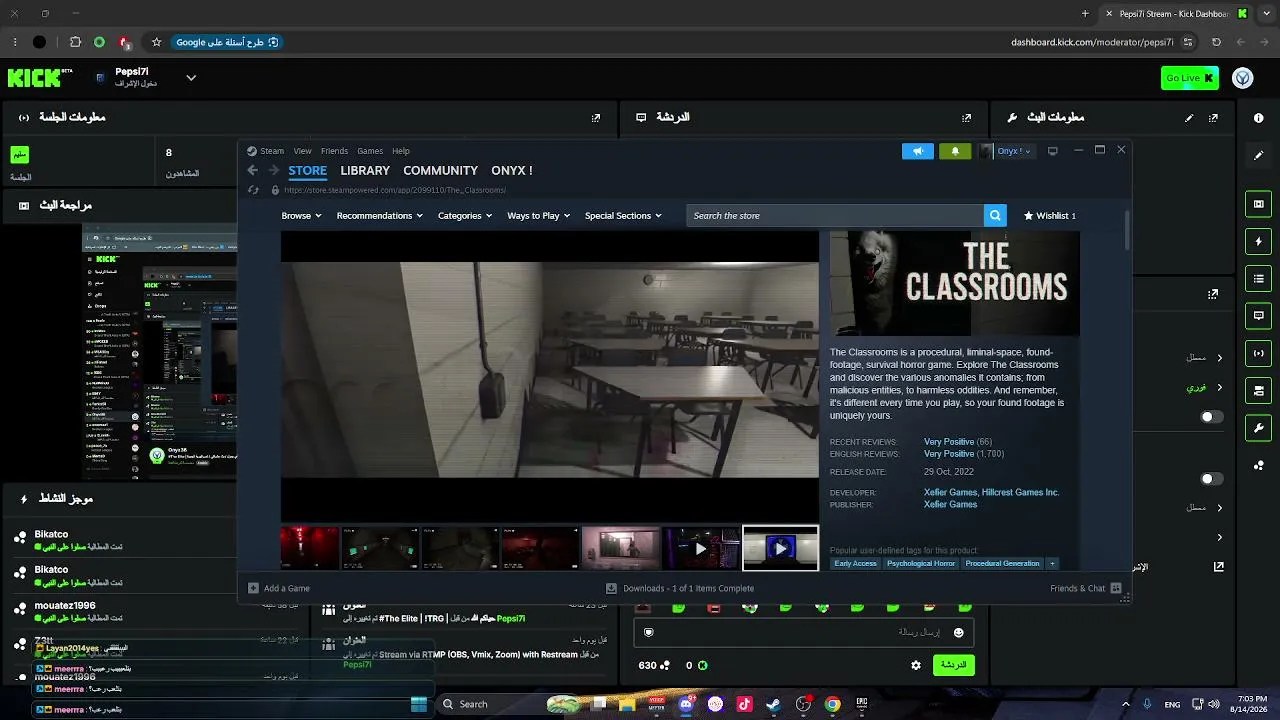The height and width of the screenshot is (720, 1280).
Task: Open the Recommendations dropdown
Action: tap(380, 216)
